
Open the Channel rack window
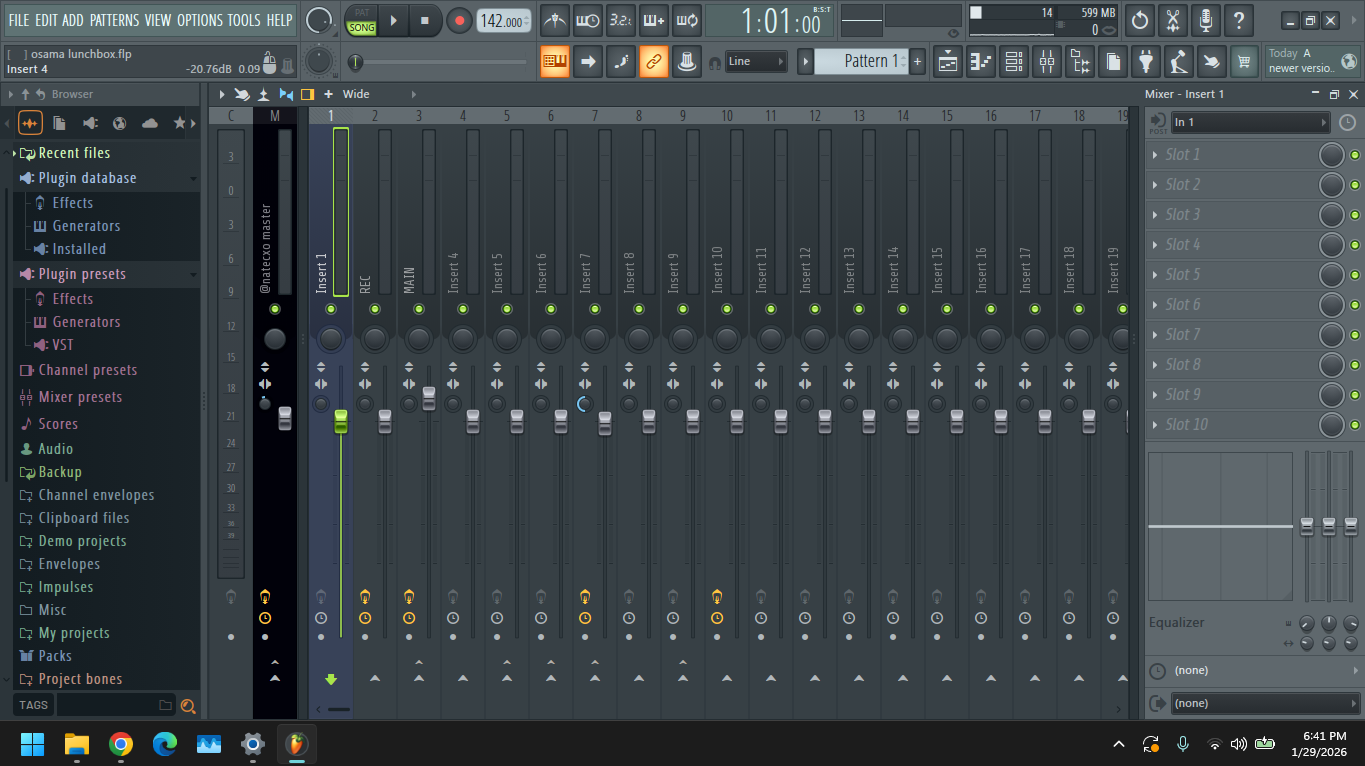[1014, 62]
